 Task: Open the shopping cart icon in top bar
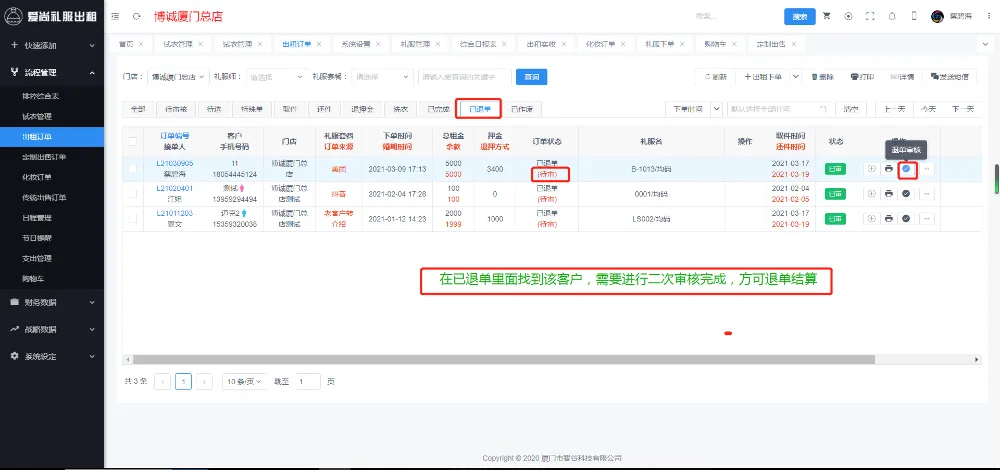(827, 17)
